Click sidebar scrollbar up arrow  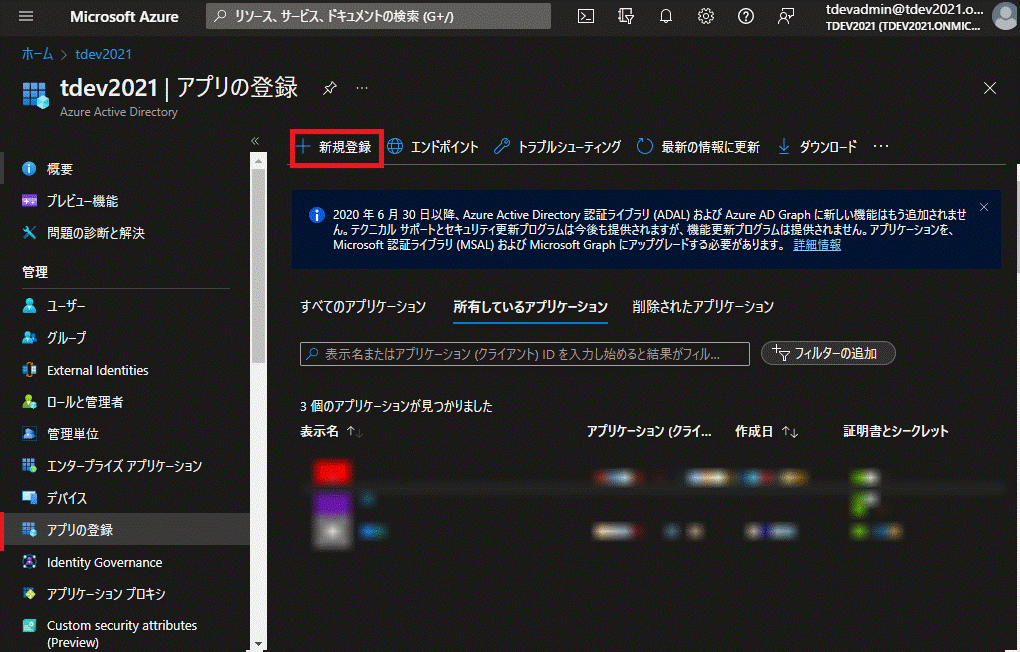258,161
